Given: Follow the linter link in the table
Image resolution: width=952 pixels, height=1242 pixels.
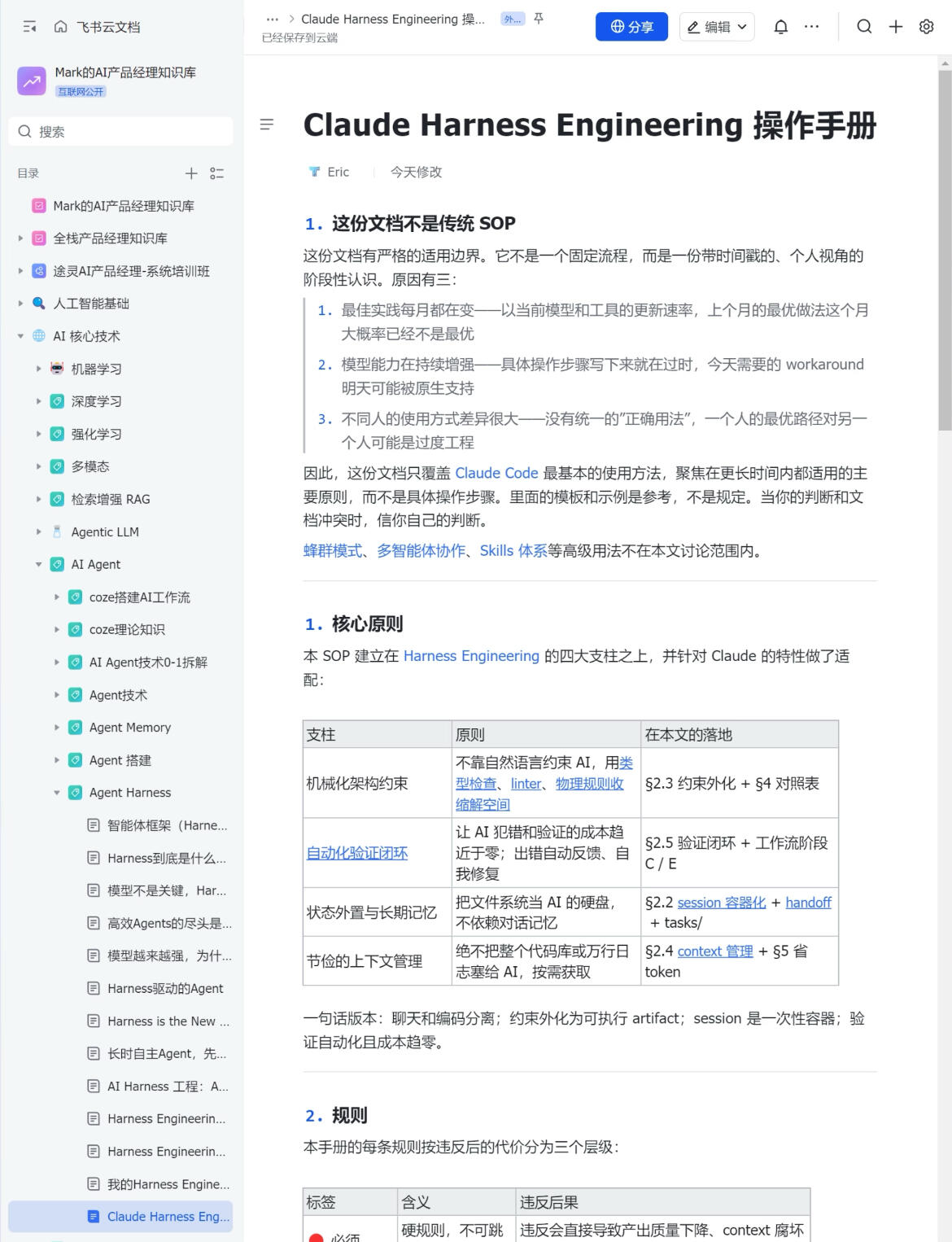Looking at the screenshot, I should coord(526,784).
